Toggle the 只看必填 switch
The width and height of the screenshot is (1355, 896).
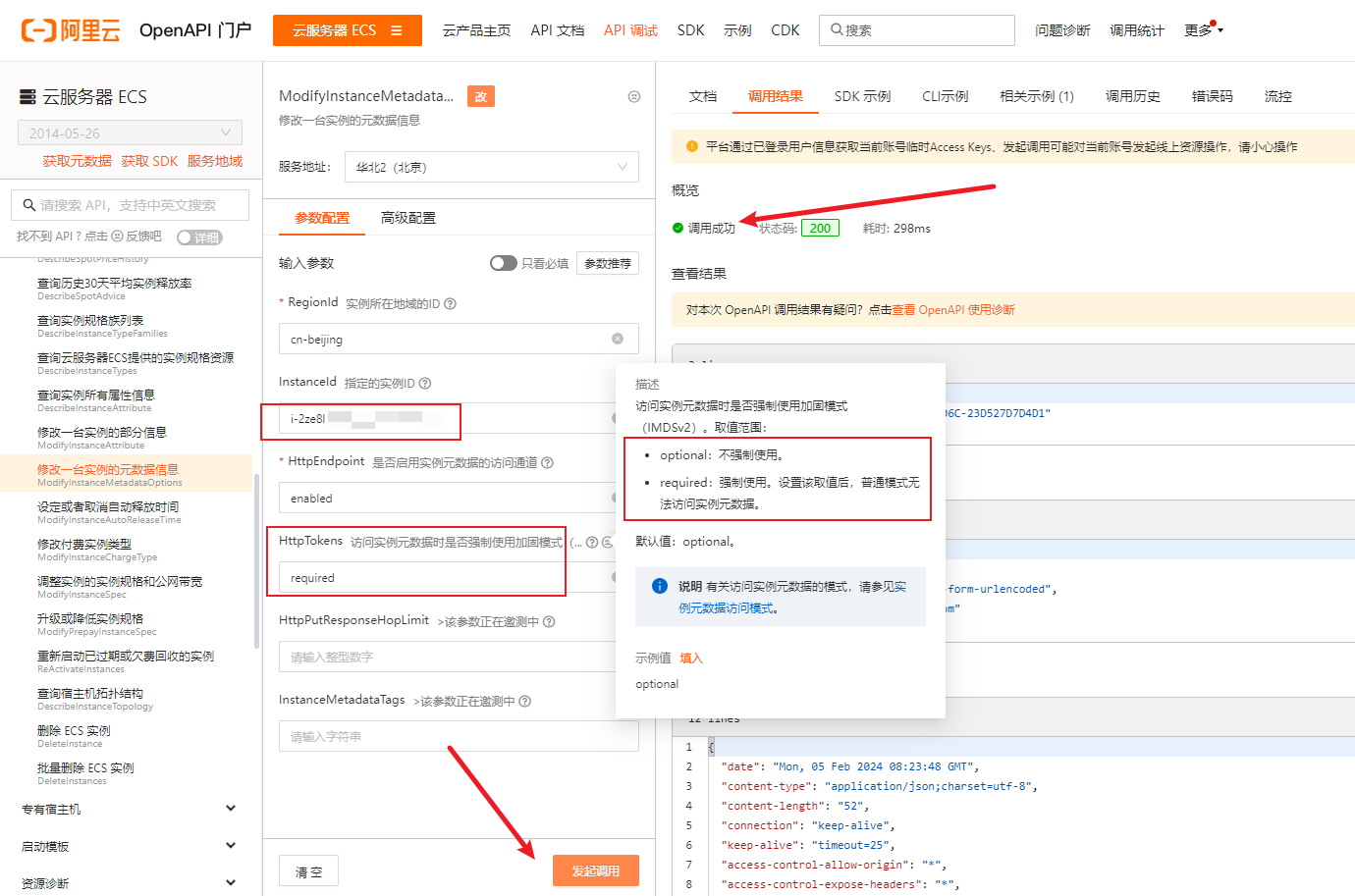tap(503, 263)
